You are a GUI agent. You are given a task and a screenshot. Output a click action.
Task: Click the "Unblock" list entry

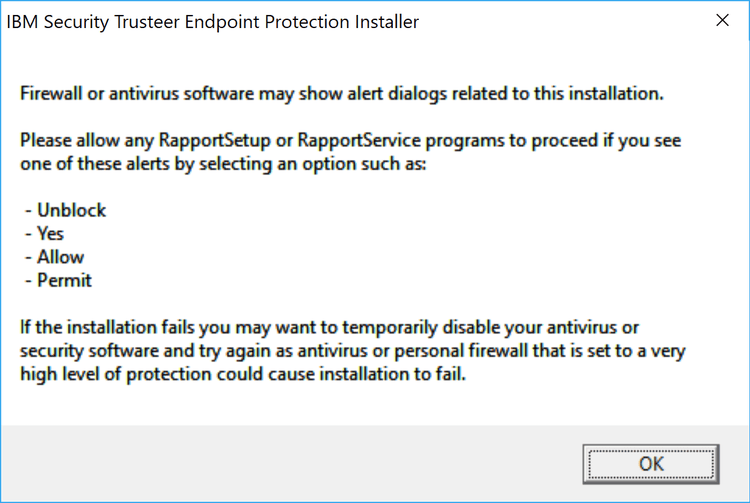point(70,210)
